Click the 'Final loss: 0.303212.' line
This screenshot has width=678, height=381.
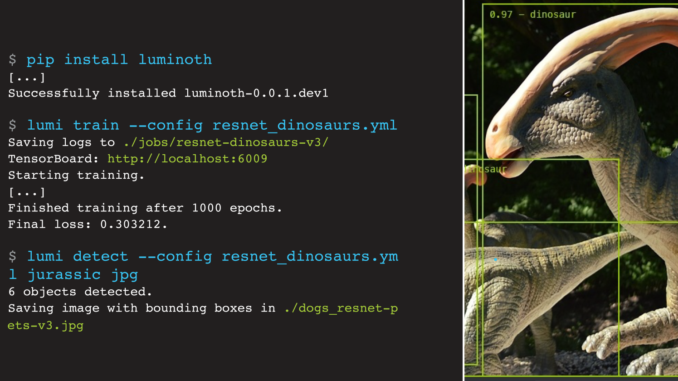87,224
